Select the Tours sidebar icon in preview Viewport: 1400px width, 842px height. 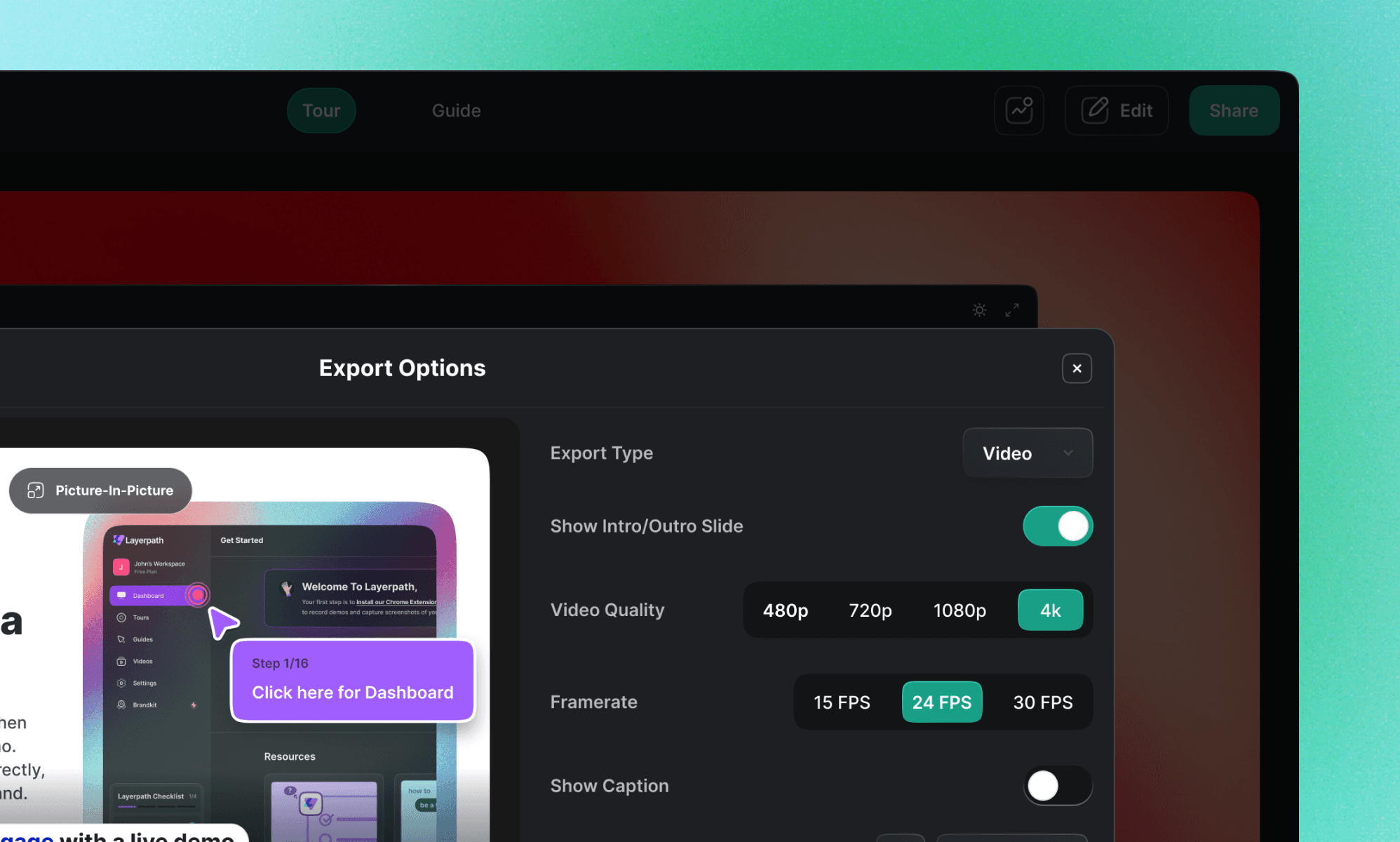pos(121,617)
